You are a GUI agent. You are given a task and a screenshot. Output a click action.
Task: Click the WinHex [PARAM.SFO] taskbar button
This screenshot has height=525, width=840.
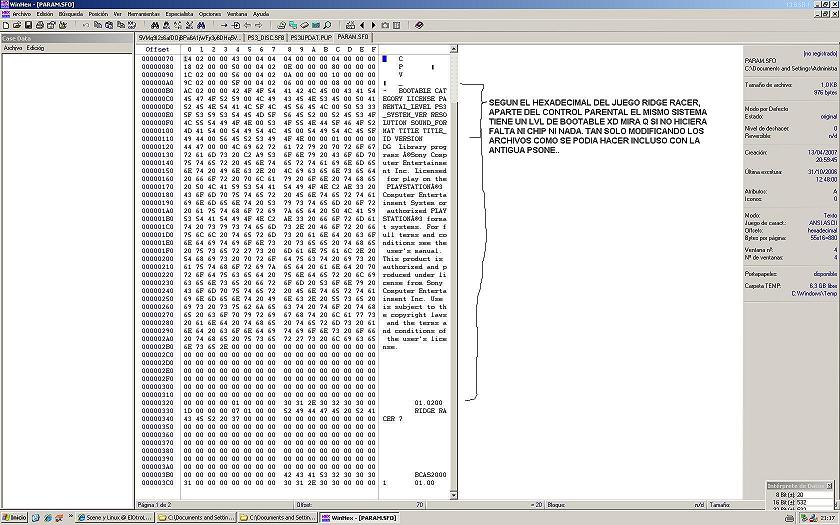pyautogui.click(x=359, y=518)
